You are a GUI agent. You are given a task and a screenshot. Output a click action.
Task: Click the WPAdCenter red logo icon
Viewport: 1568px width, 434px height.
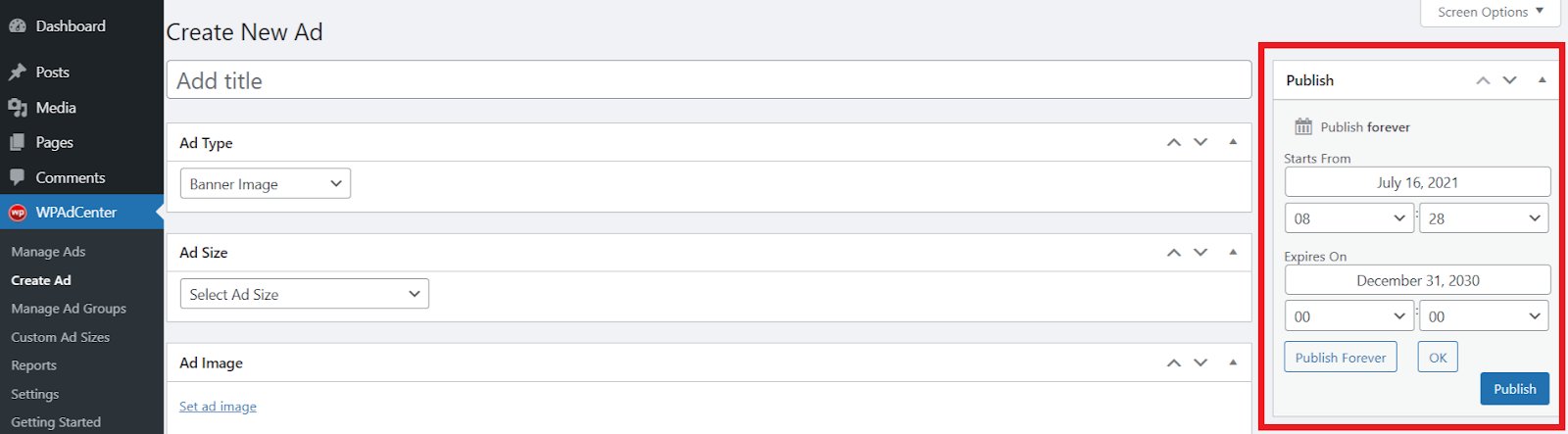18,213
